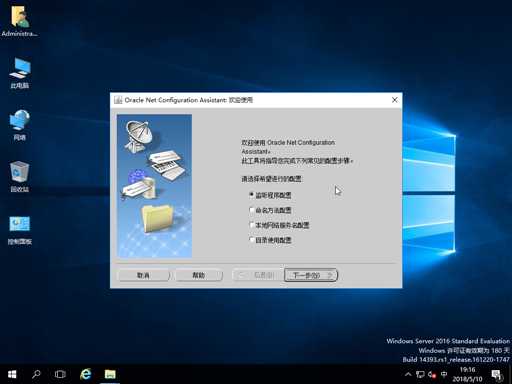Image resolution: width=512 pixels, height=384 pixels.
Task: Open the Control Panel desktop icon
Action: 20,230
